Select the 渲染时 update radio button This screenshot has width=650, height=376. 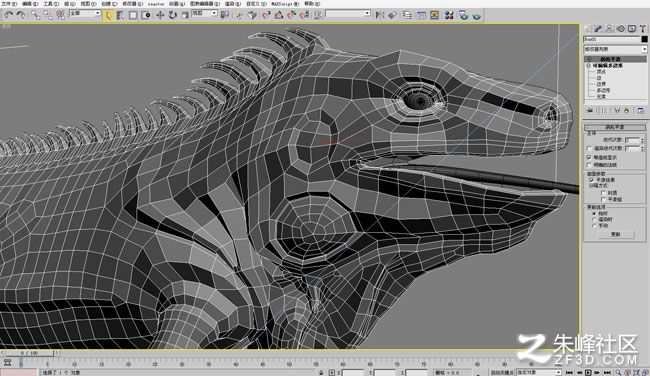click(x=594, y=219)
